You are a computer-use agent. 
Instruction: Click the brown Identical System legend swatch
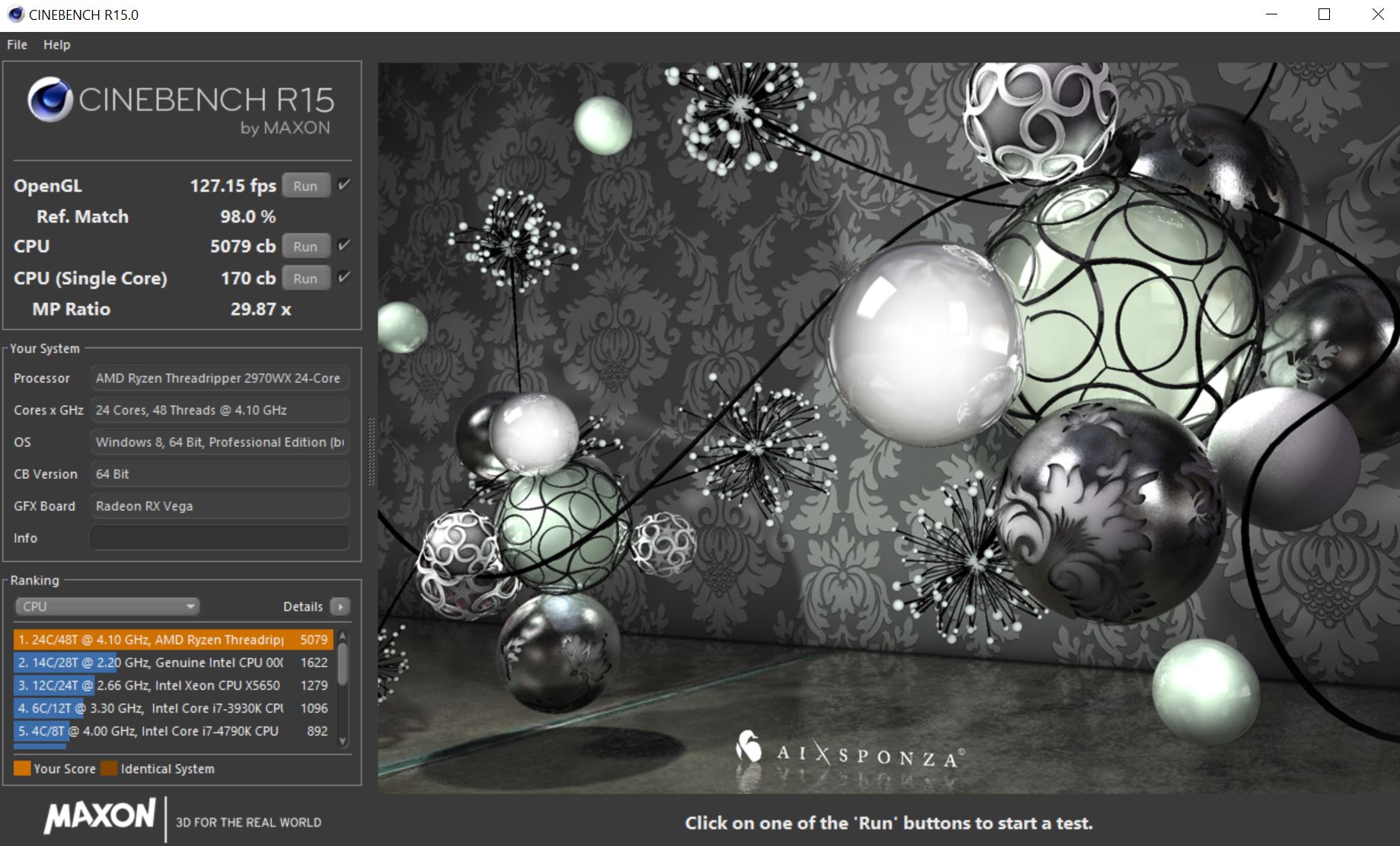pos(109,768)
